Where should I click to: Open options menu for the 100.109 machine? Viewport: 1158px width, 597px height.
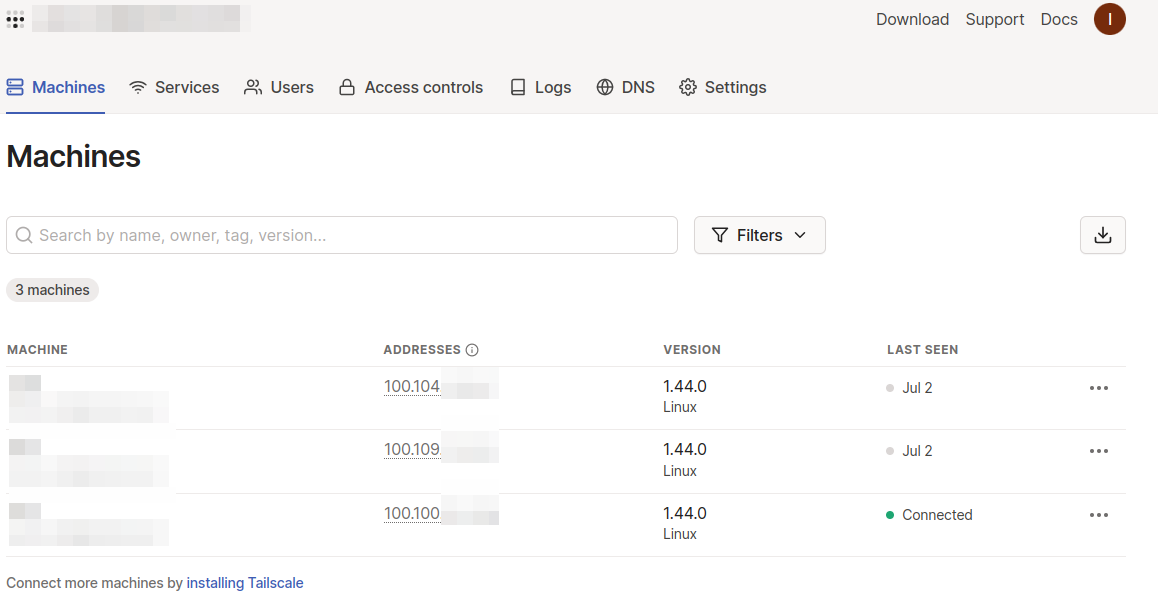click(x=1098, y=451)
